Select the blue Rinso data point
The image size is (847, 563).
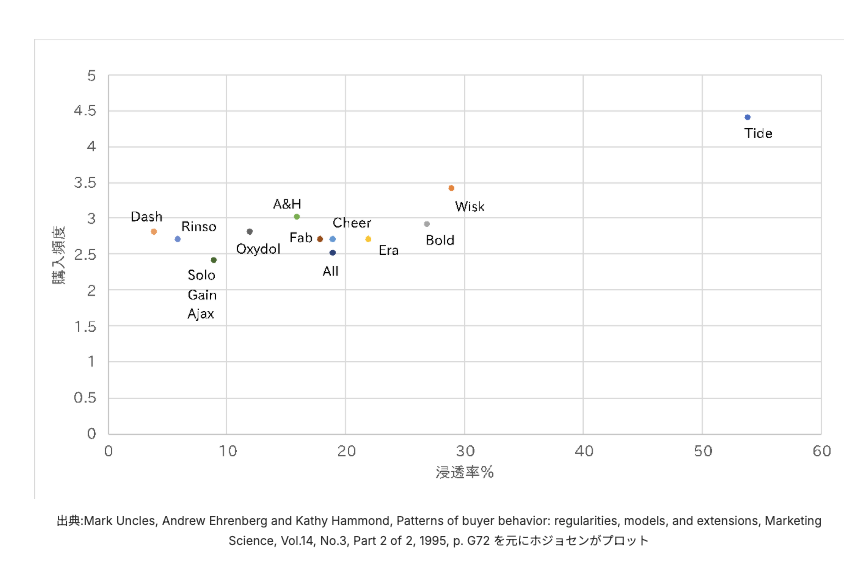(x=178, y=239)
